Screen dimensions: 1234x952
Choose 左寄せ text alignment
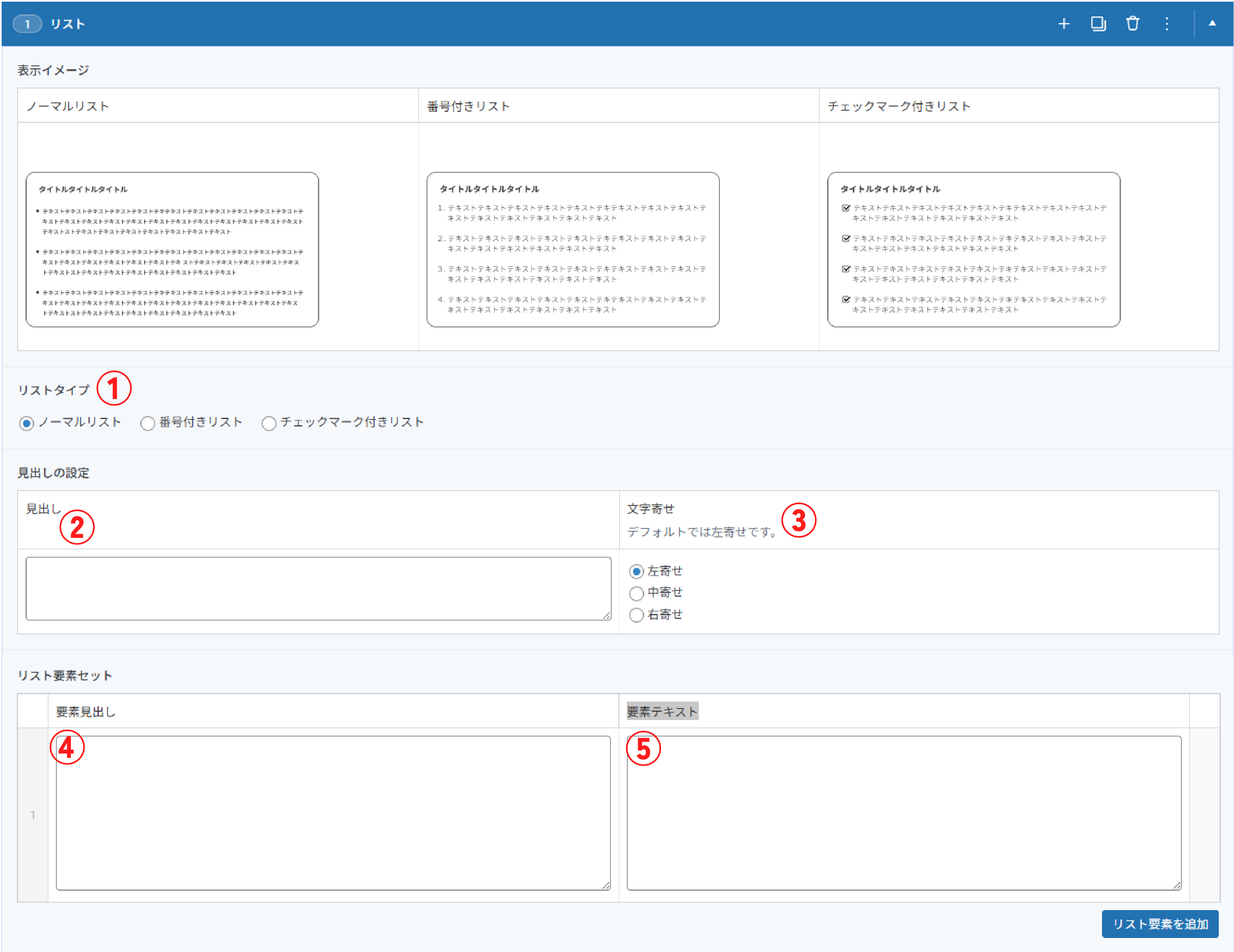(636, 572)
